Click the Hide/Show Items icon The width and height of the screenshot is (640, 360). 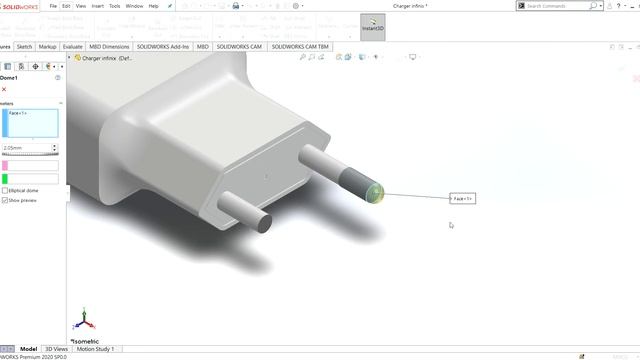click(376, 57)
